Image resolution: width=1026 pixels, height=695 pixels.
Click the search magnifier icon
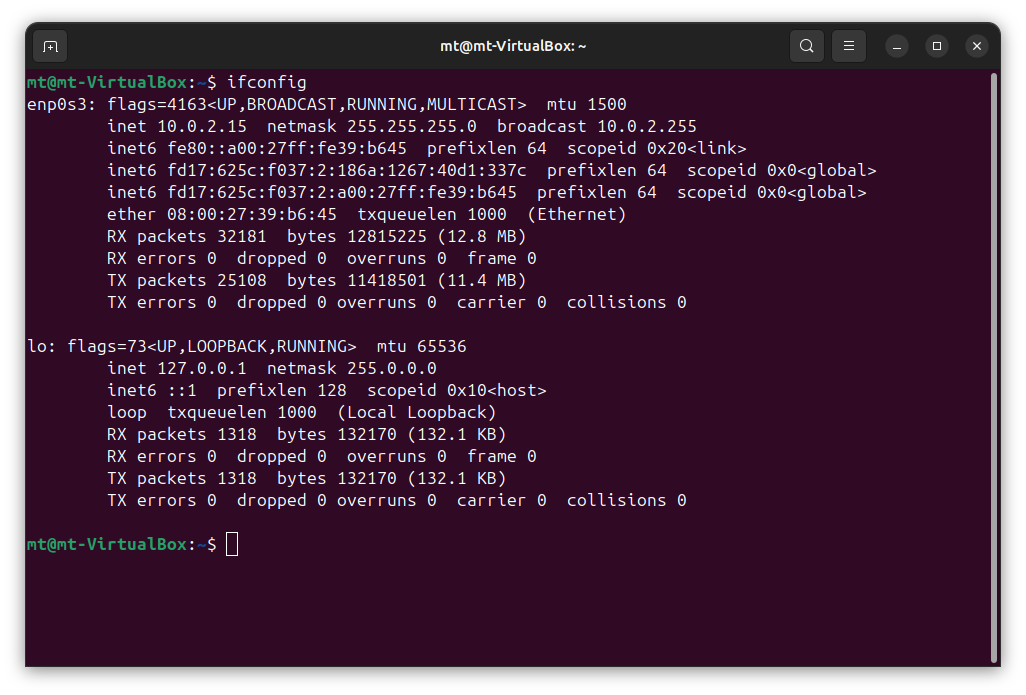pos(806,46)
